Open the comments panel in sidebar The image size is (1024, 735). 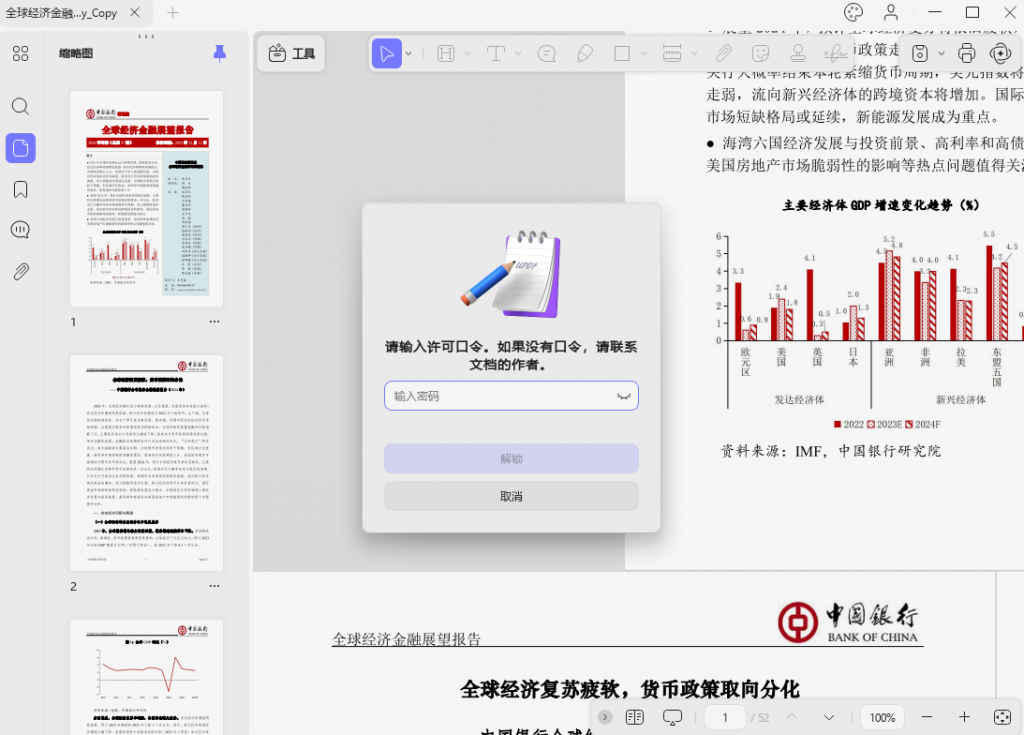20,229
